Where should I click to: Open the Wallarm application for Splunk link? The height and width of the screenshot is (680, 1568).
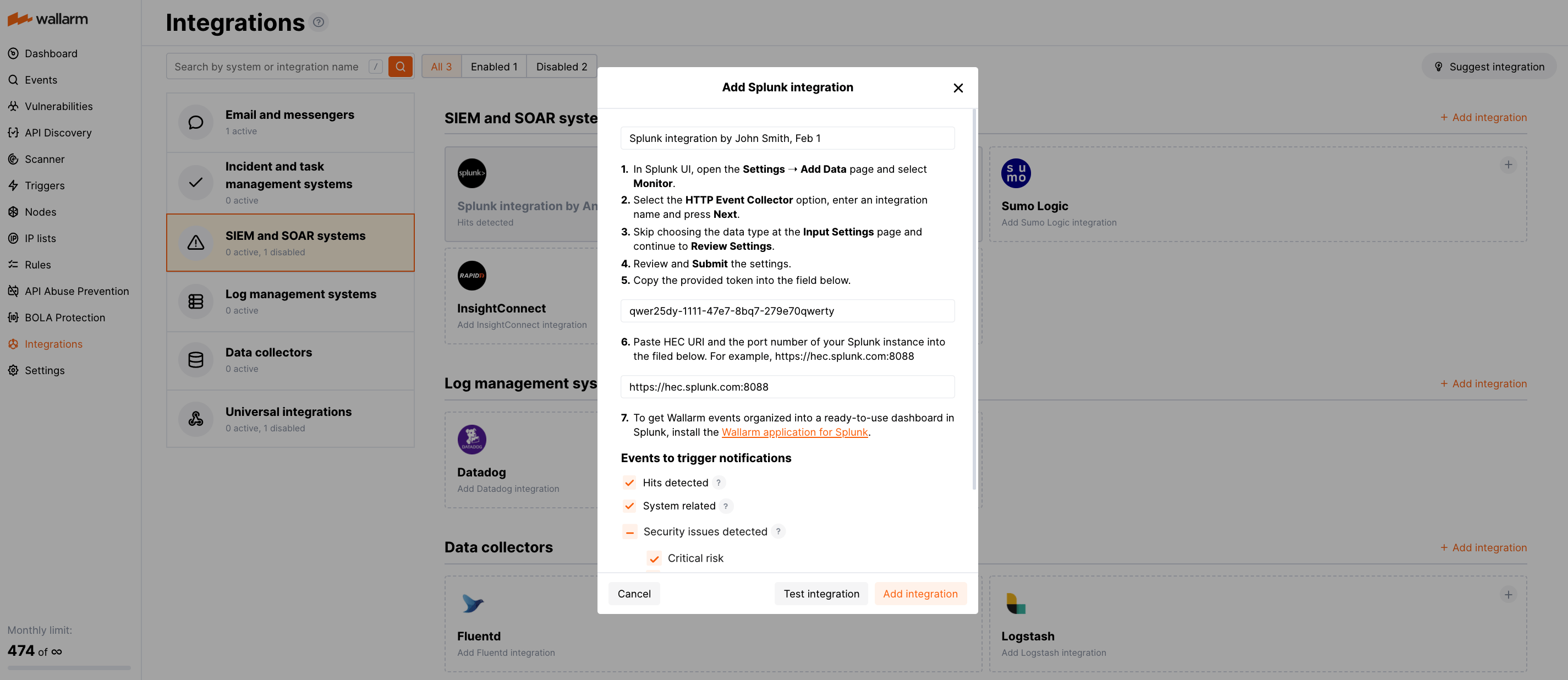pyautogui.click(x=794, y=432)
